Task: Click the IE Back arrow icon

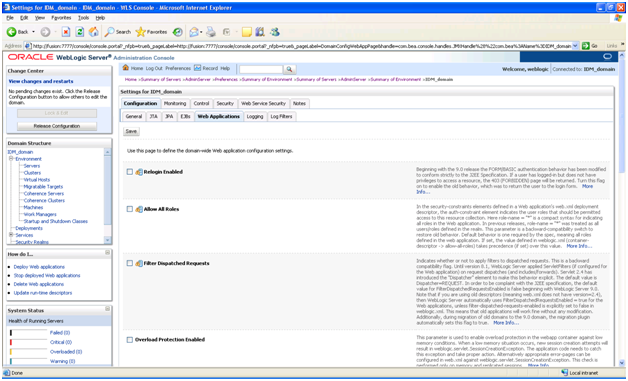Action: 11,32
